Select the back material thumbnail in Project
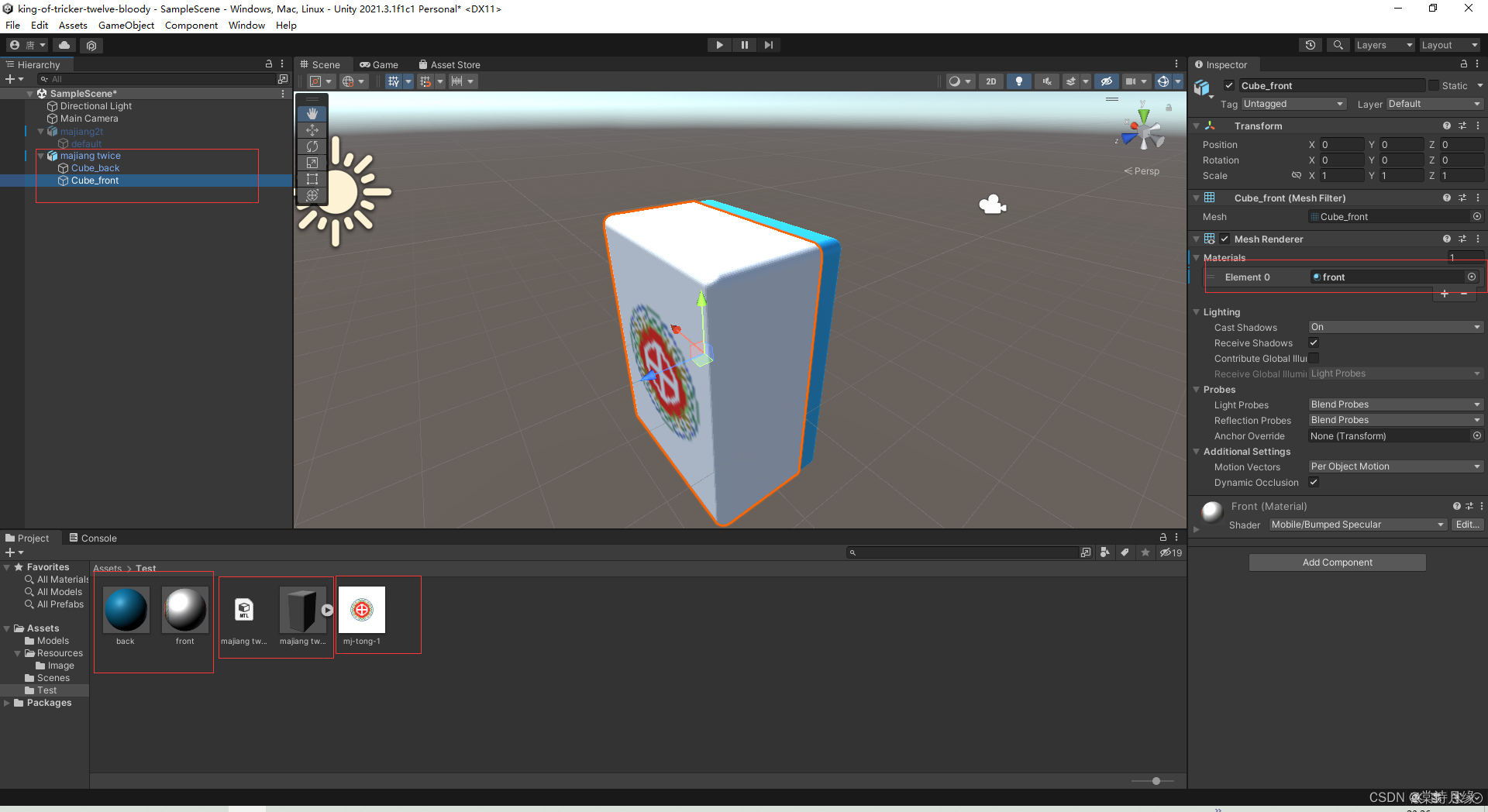1488x812 pixels. point(126,611)
